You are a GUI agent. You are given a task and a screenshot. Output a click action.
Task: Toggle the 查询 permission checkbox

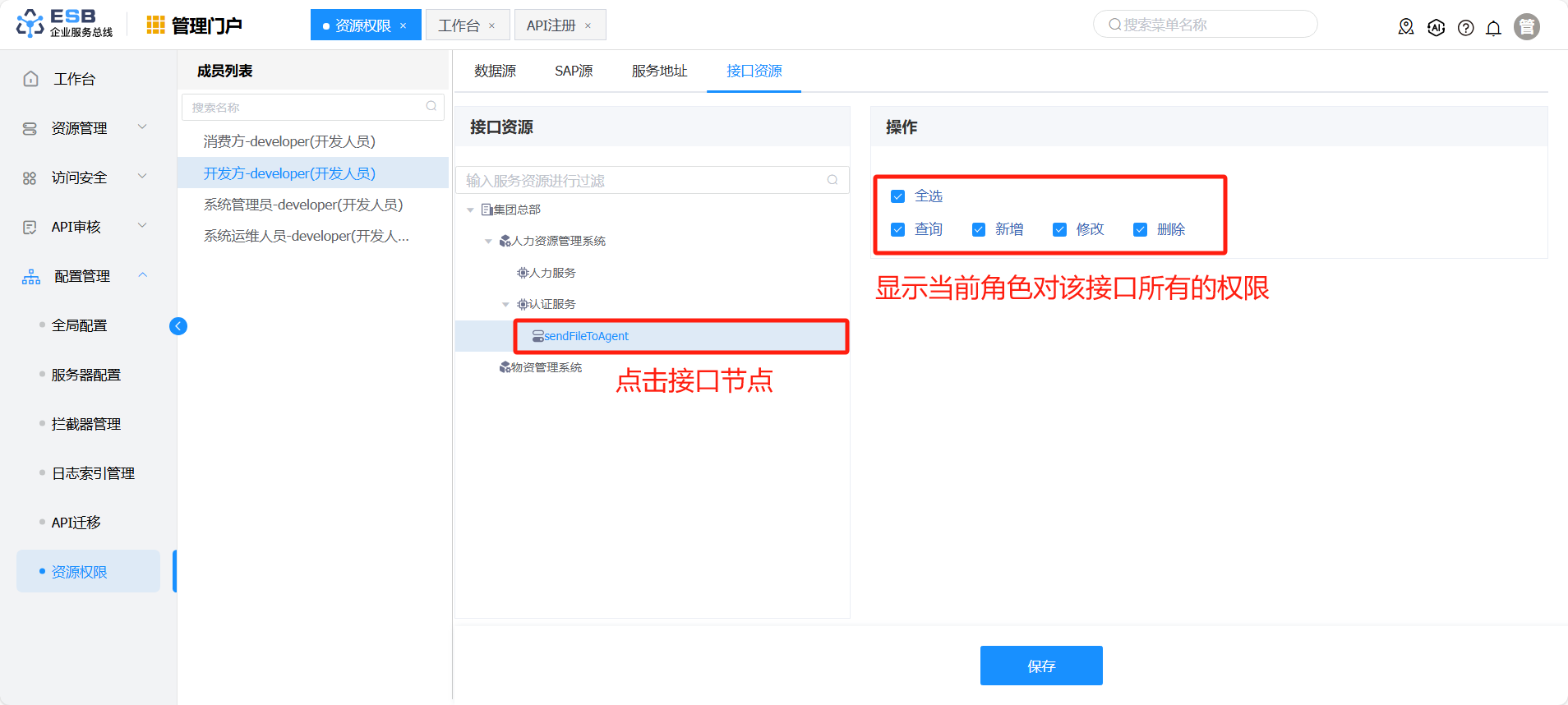coord(898,230)
